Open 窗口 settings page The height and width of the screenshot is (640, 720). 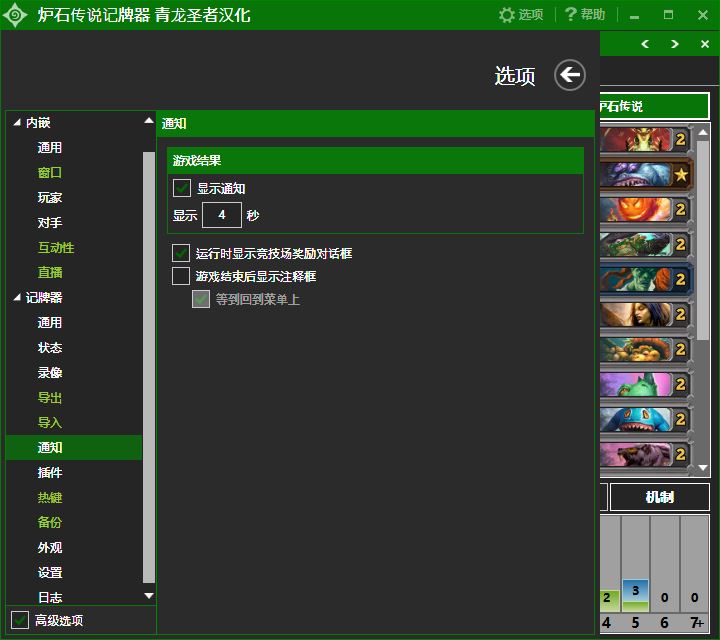tap(50, 173)
